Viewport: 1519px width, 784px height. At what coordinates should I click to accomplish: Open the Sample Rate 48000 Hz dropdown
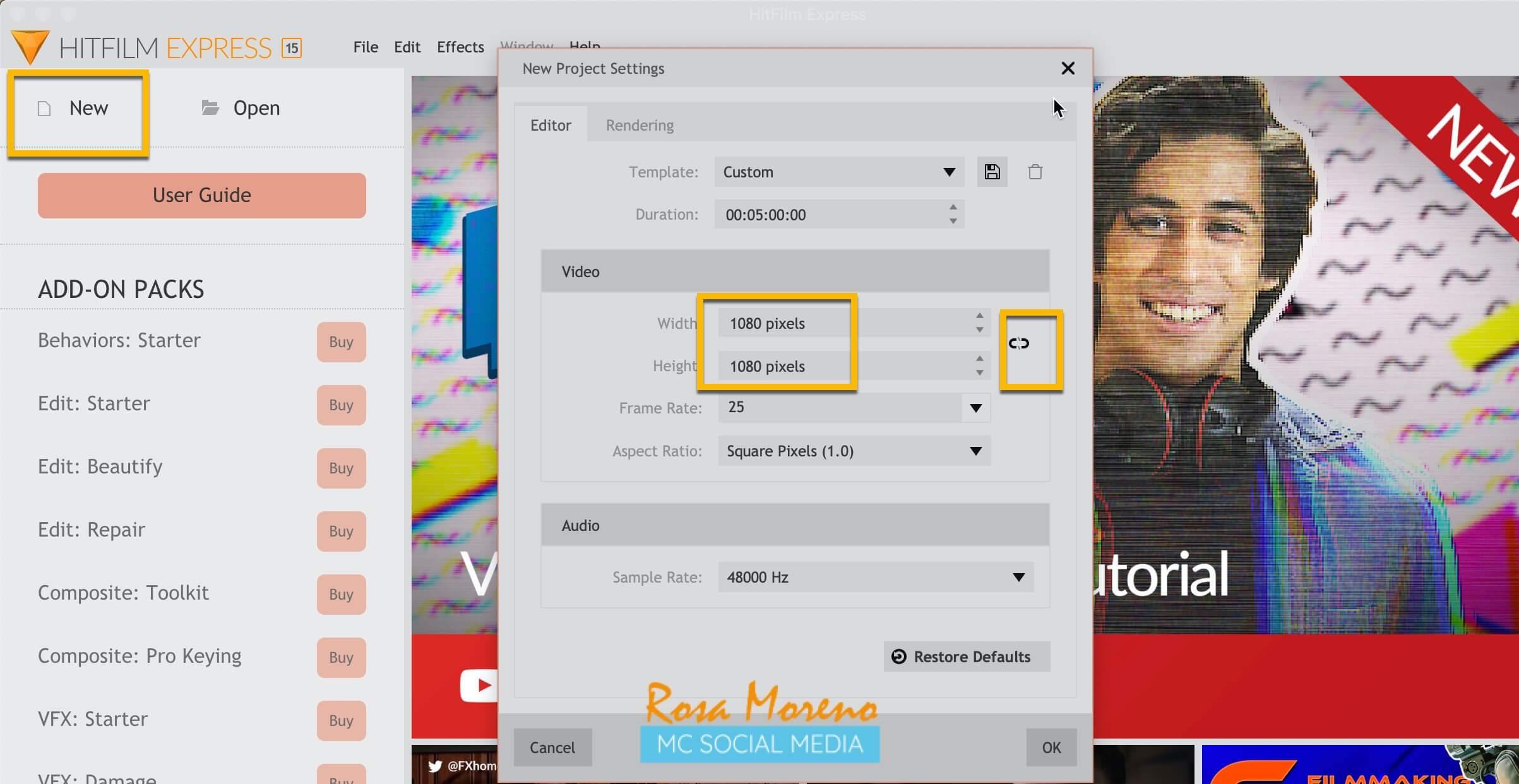(x=875, y=578)
